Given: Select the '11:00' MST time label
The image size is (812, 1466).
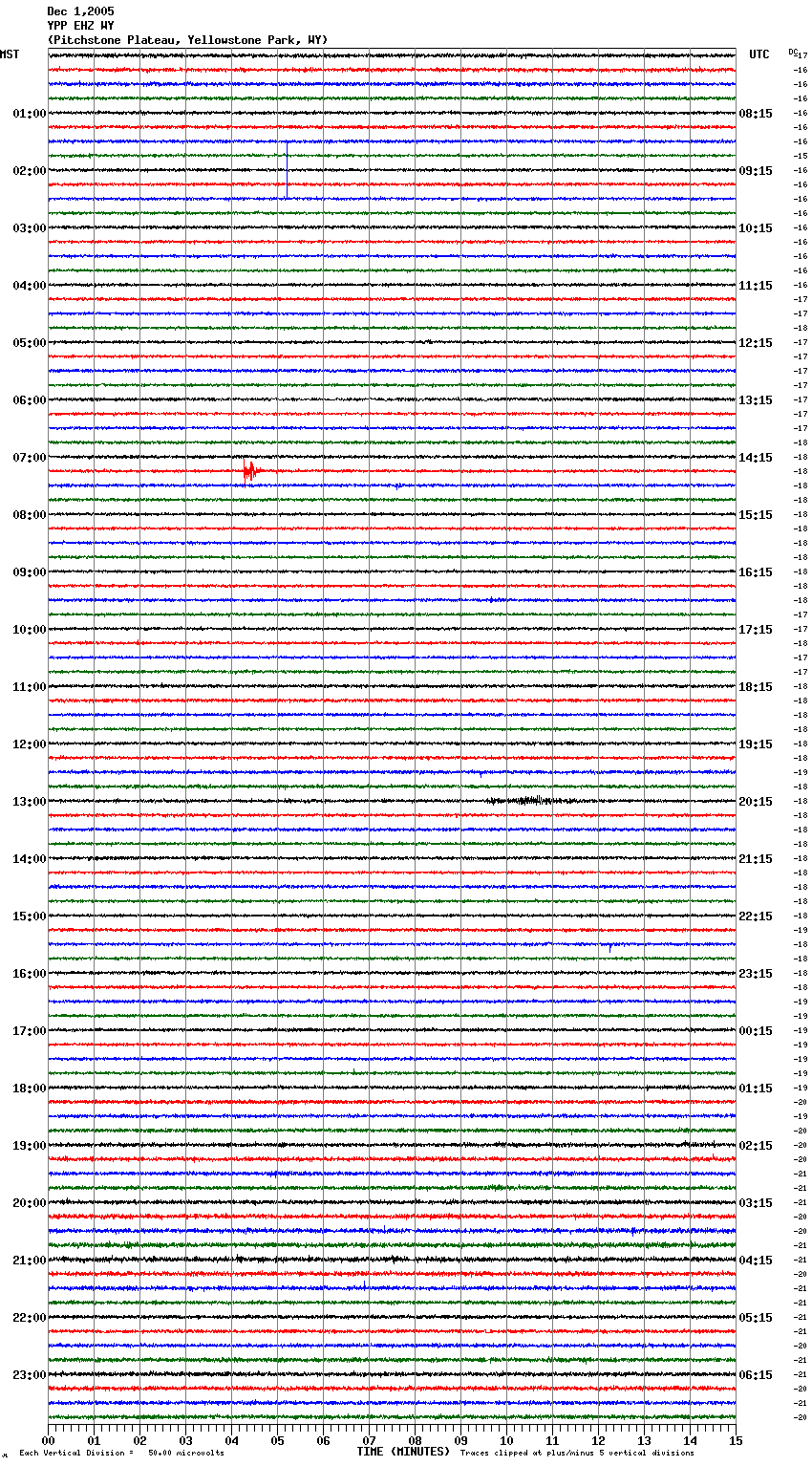Looking at the screenshot, I should (x=30, y=687).
